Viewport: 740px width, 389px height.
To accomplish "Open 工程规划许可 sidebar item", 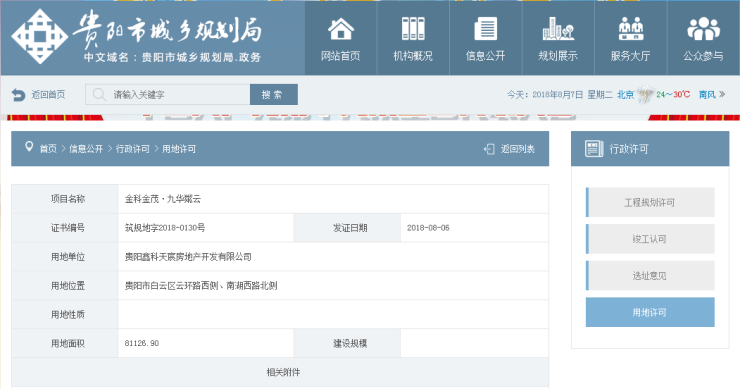I will [650, 203].
